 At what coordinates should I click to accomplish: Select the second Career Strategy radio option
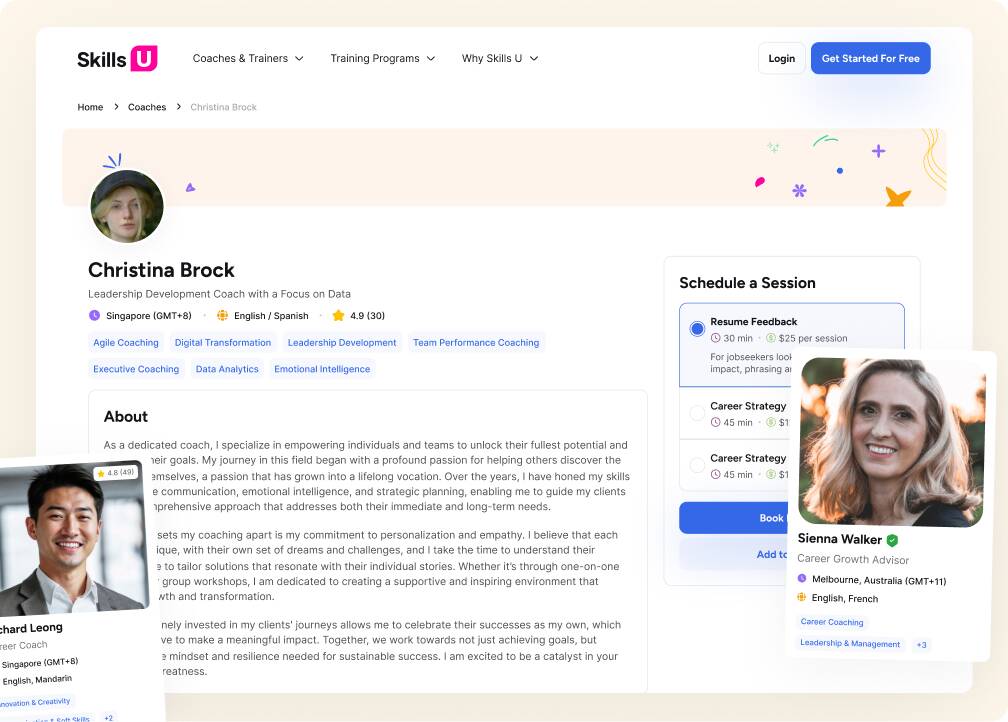pos(697,465)
